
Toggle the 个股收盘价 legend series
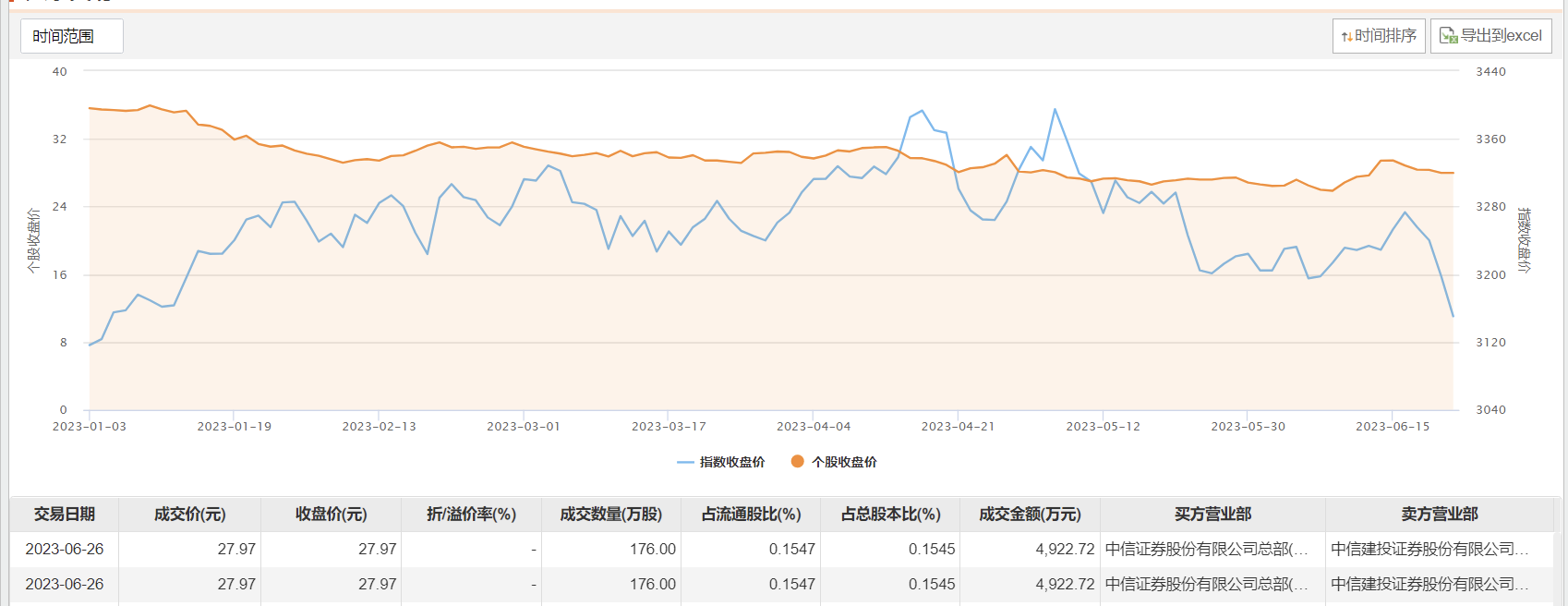coord(834,462)
